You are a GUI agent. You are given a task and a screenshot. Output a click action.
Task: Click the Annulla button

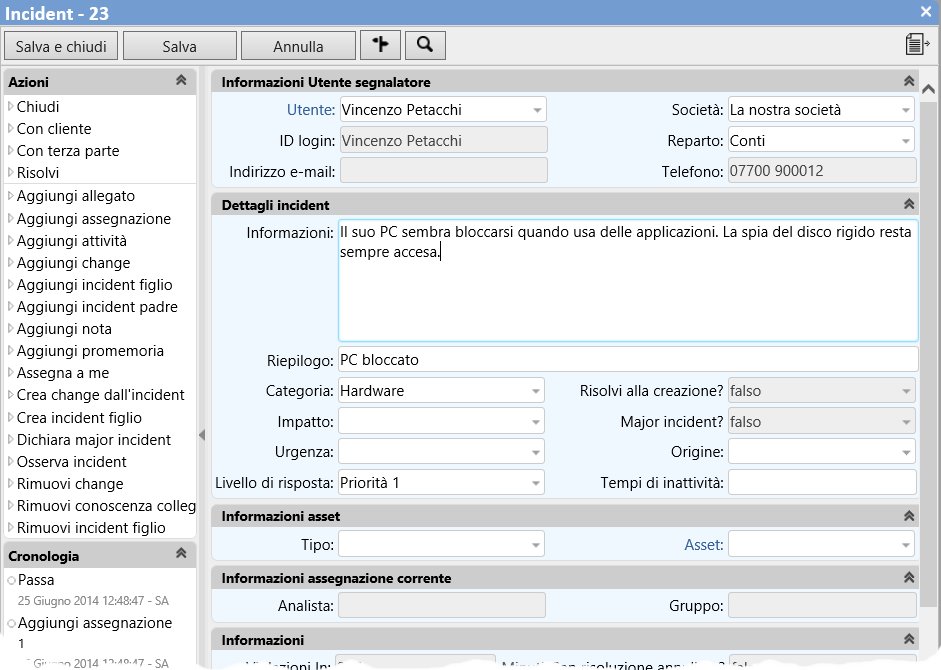298,46
